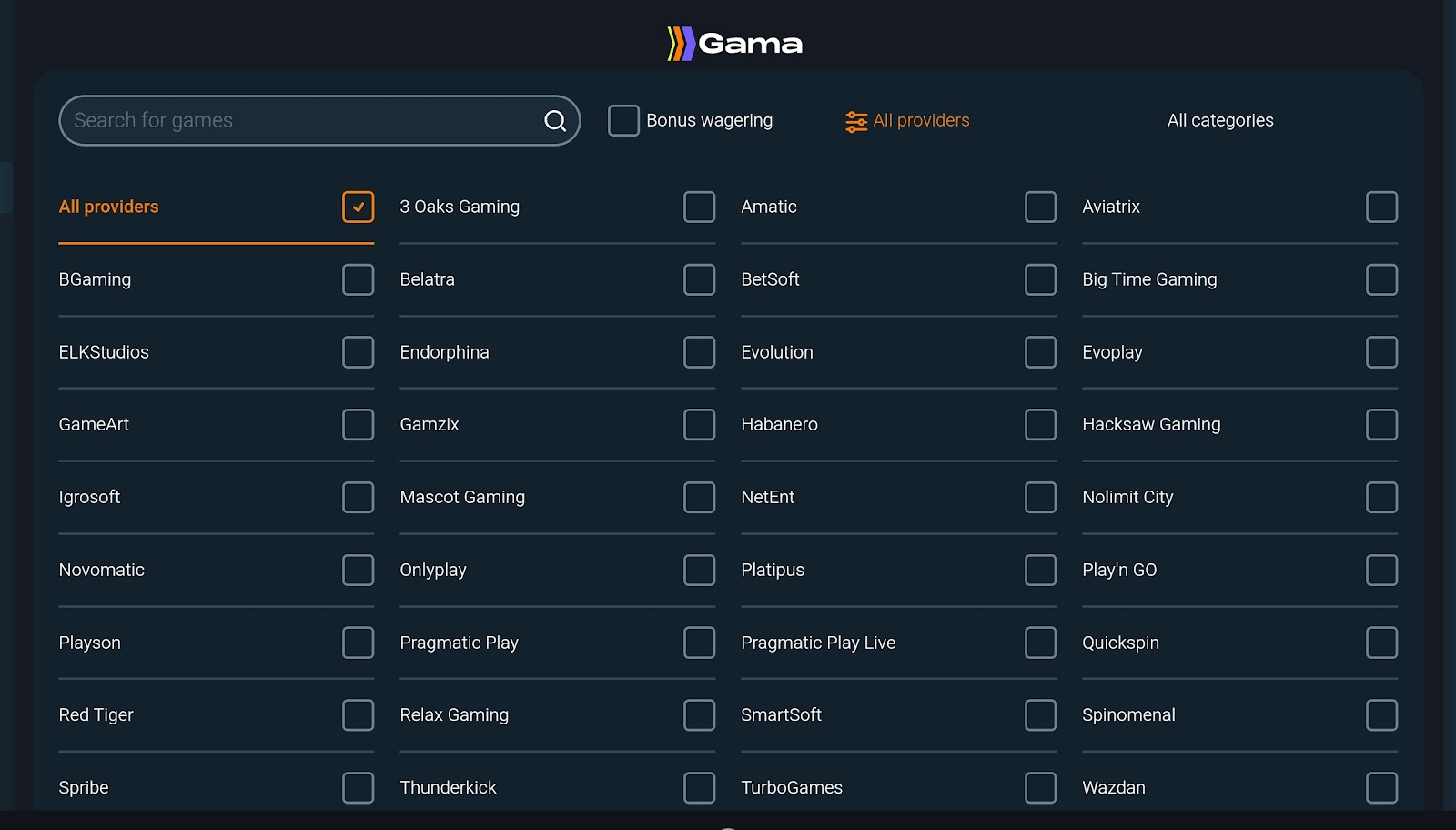Tick the TurboGames checkbox

point(1041,788)
